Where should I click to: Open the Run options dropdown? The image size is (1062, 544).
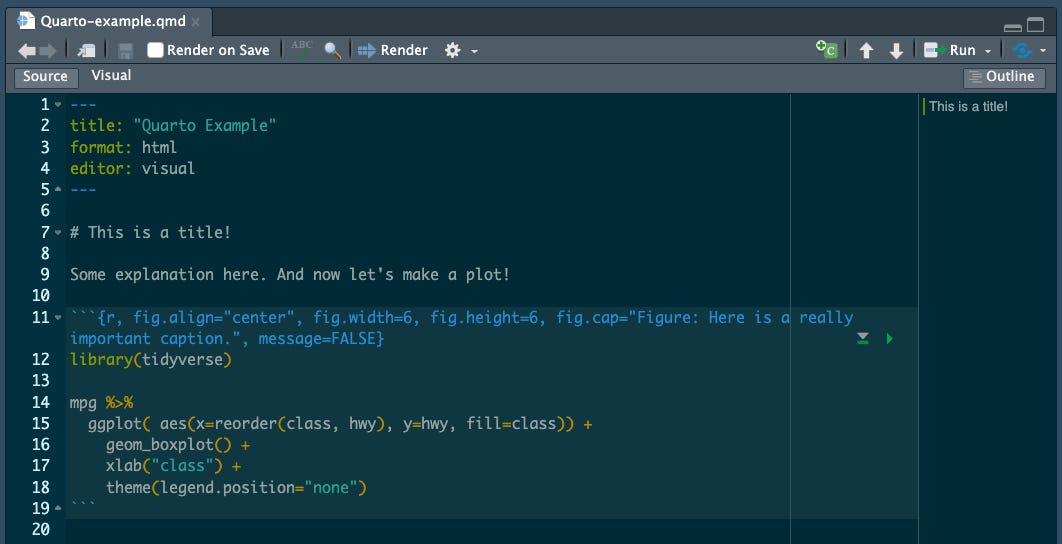[987, 51]
